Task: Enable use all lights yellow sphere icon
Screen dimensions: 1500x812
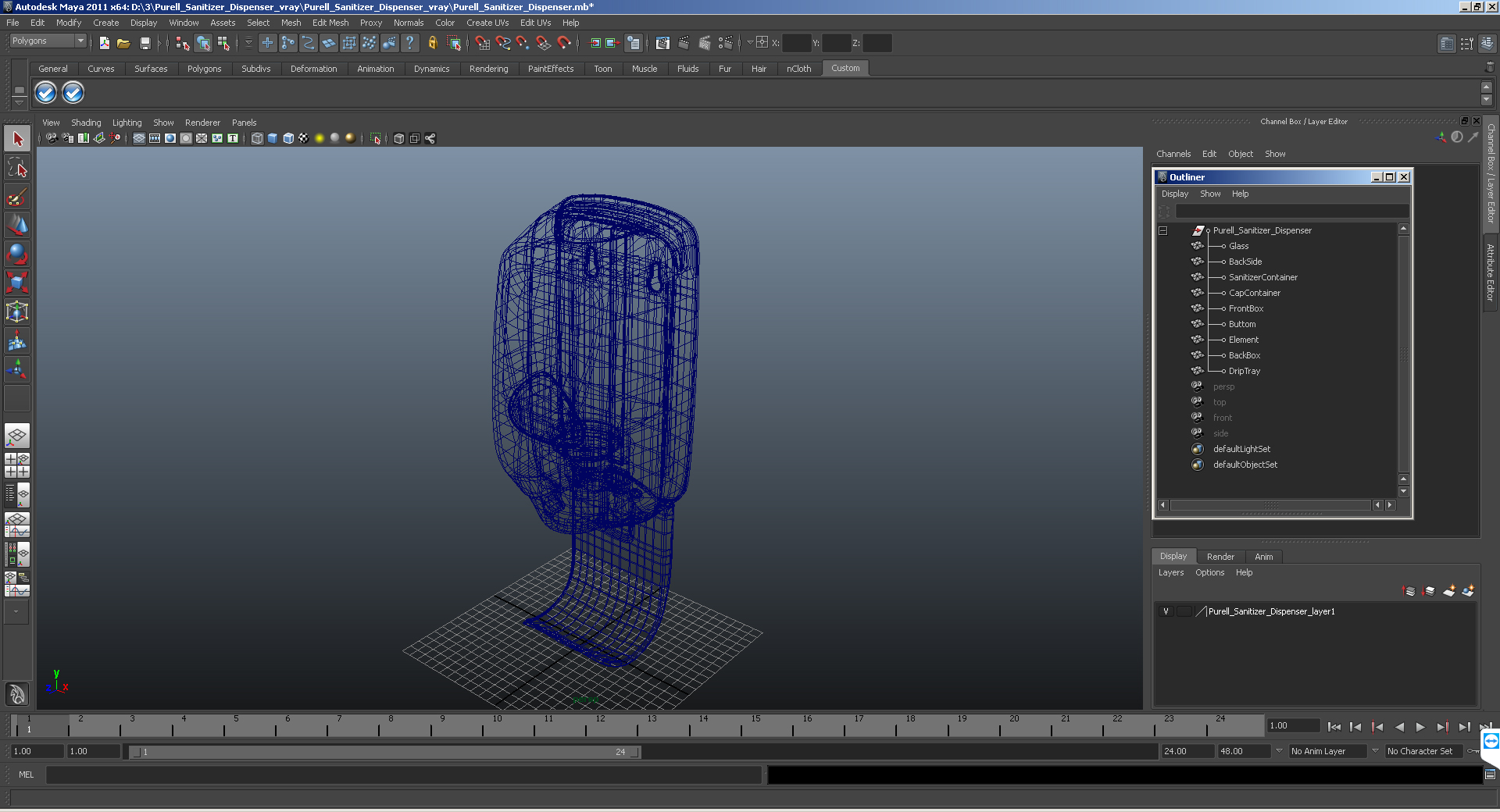Action: tap(320, 138)
